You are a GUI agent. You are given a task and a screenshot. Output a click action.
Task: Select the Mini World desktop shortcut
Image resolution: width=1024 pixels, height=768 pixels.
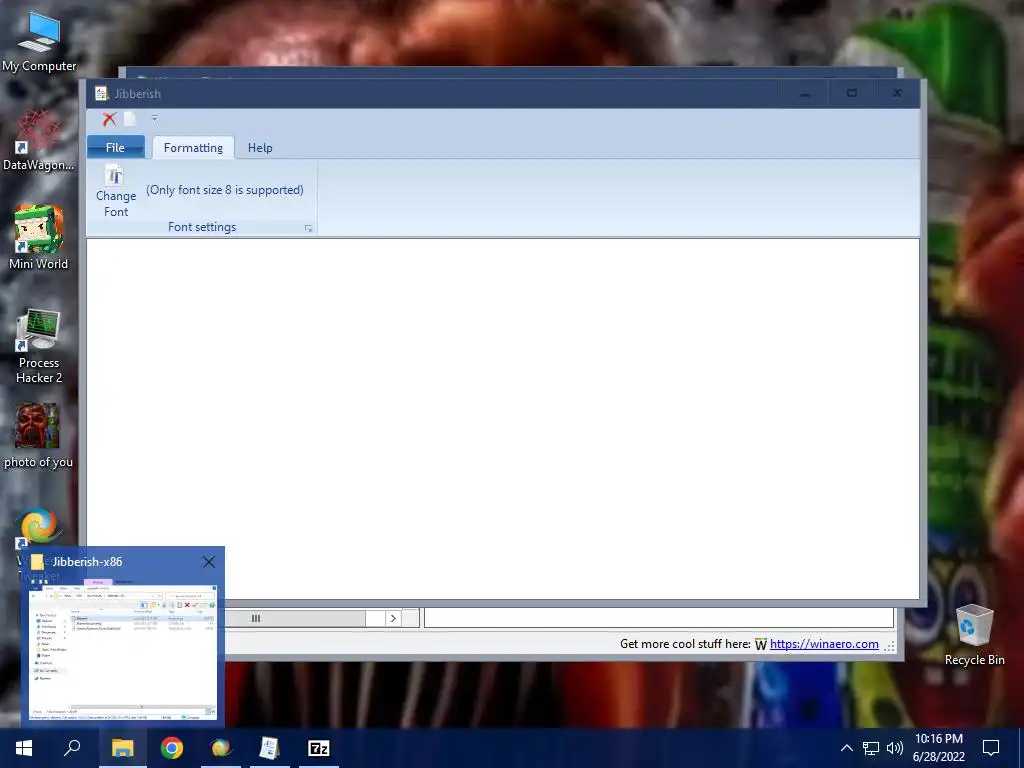(39, 238)
